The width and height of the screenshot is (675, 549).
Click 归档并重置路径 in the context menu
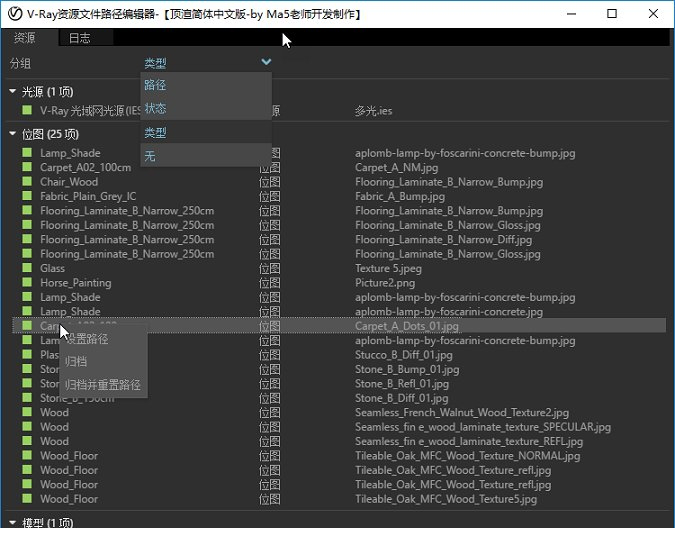(103, 385)
